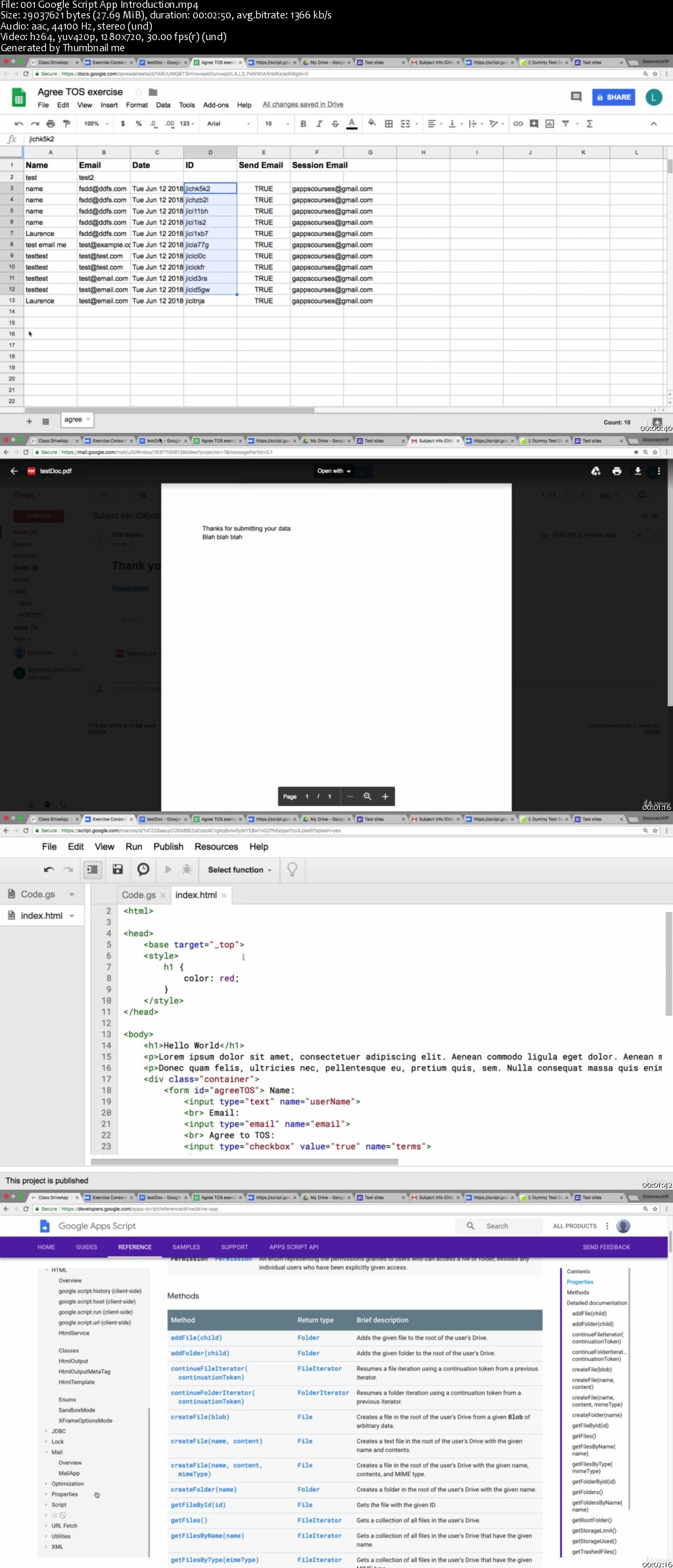Open the agree sheet tab dropdown
The width and height of the screenshot is (673, 1568).
tap(88, 419)
